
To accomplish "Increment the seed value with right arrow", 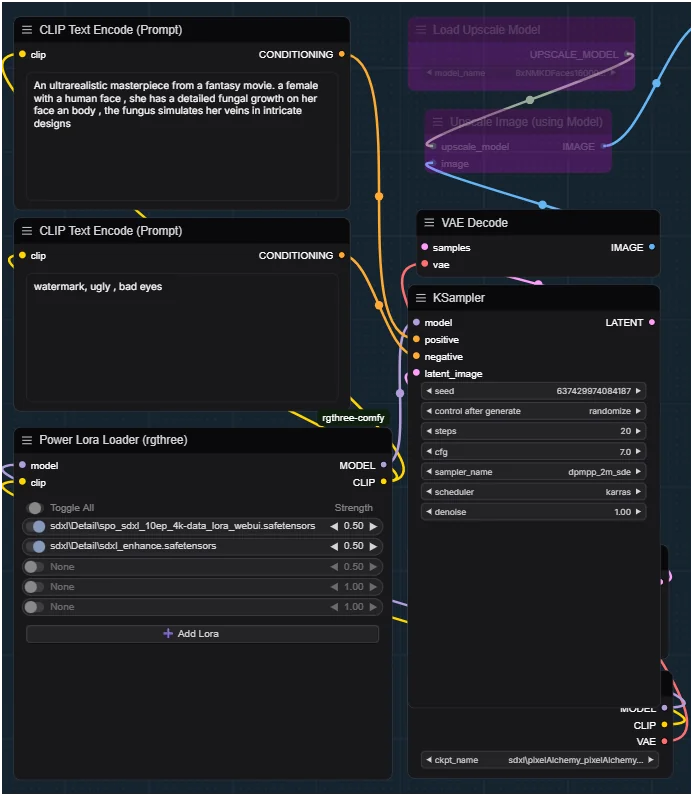I will coord(638,391).
